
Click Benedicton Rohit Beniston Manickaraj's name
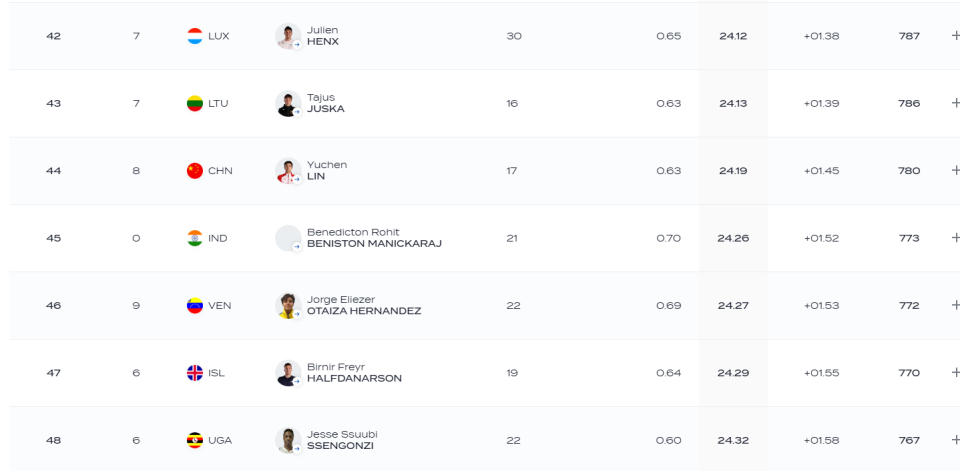click(x=374, y=238)
